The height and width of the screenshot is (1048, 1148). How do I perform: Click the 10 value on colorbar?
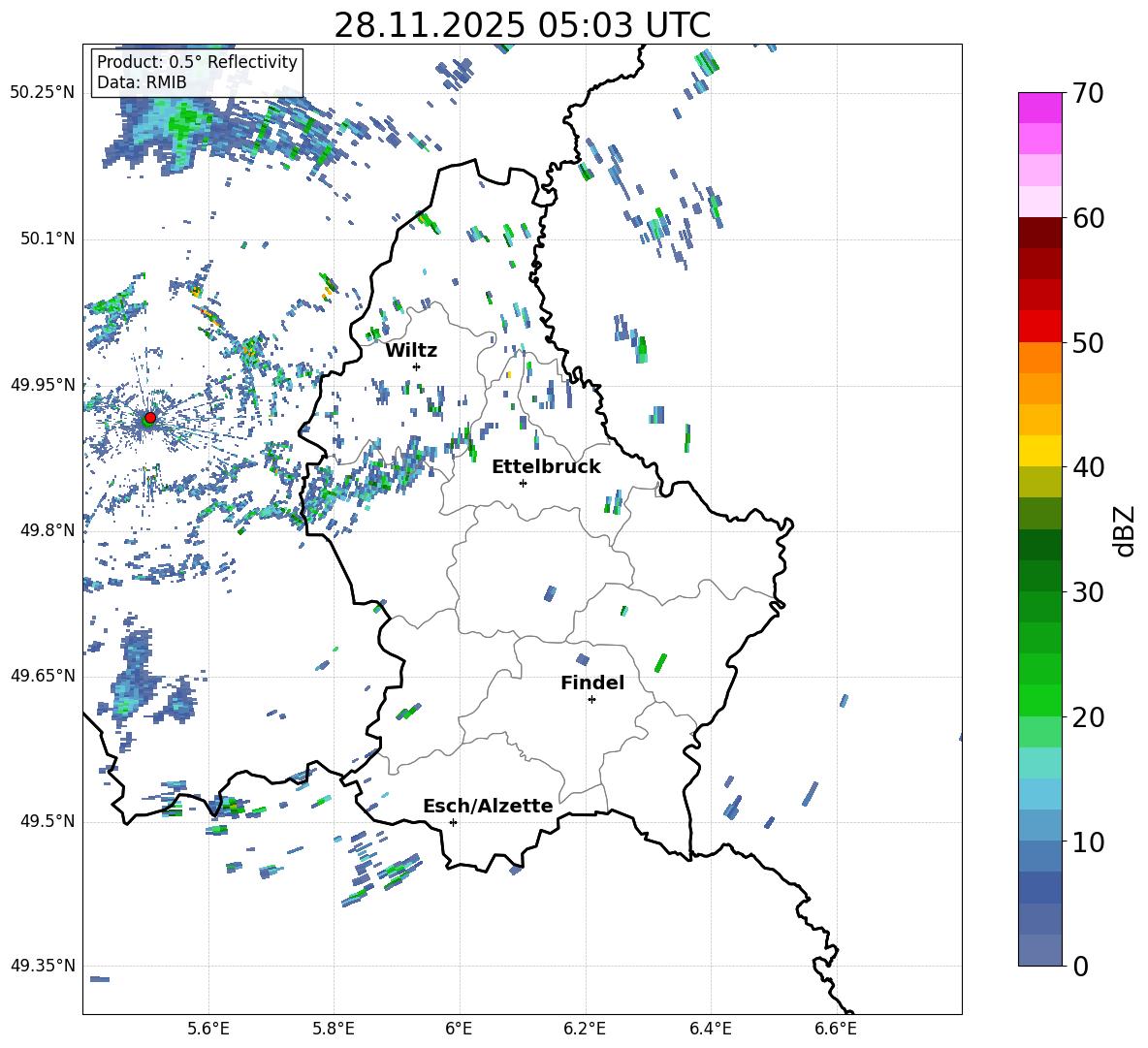[x=1087, y=842]
